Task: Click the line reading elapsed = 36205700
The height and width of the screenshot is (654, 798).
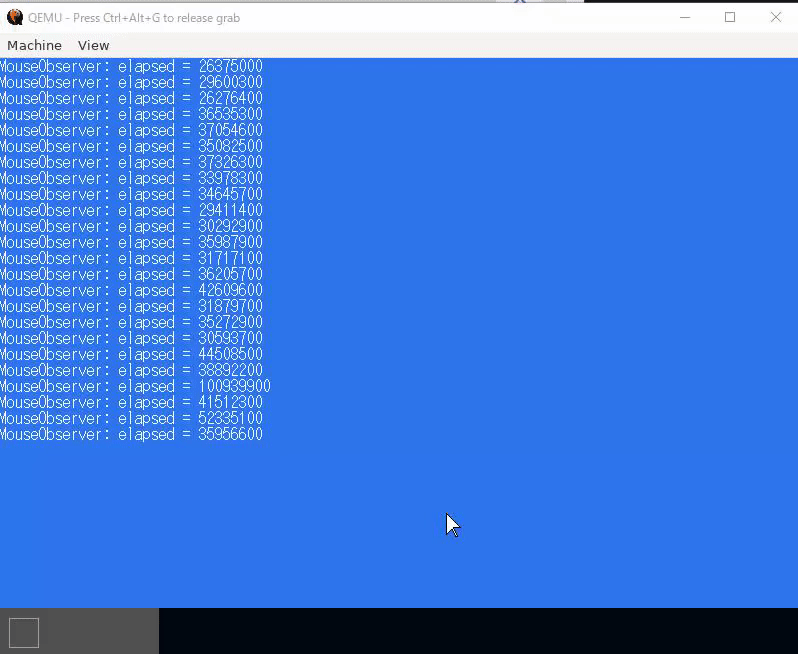Action: click(x=131, y=275)
